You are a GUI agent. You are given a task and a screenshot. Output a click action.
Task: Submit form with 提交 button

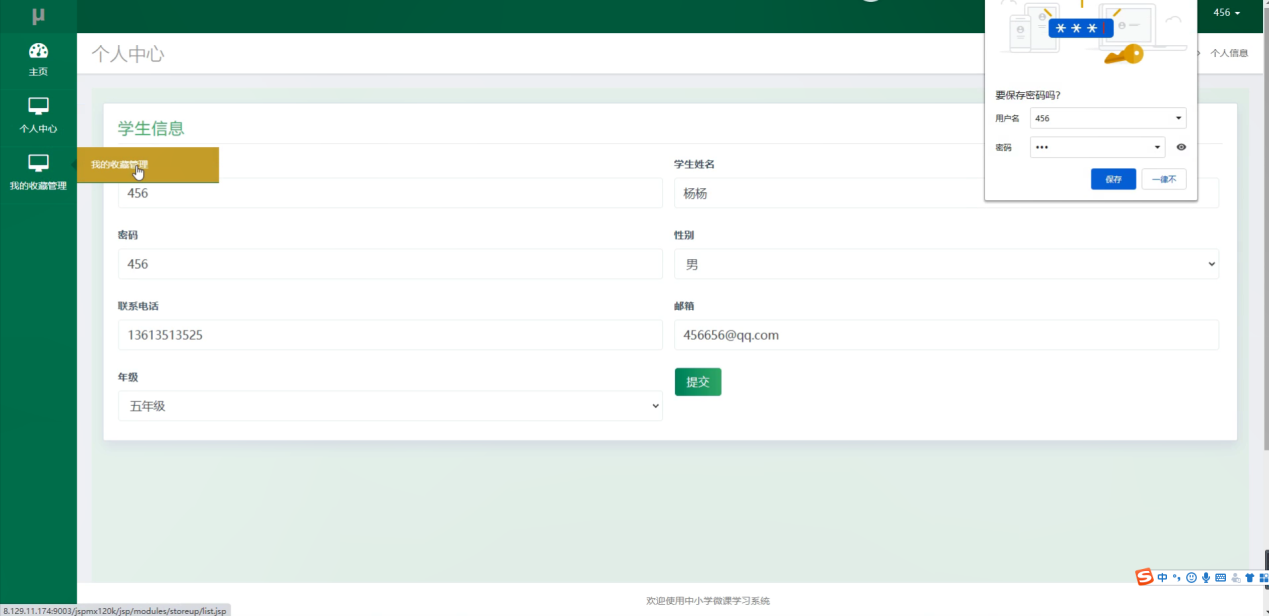point(698,382)
